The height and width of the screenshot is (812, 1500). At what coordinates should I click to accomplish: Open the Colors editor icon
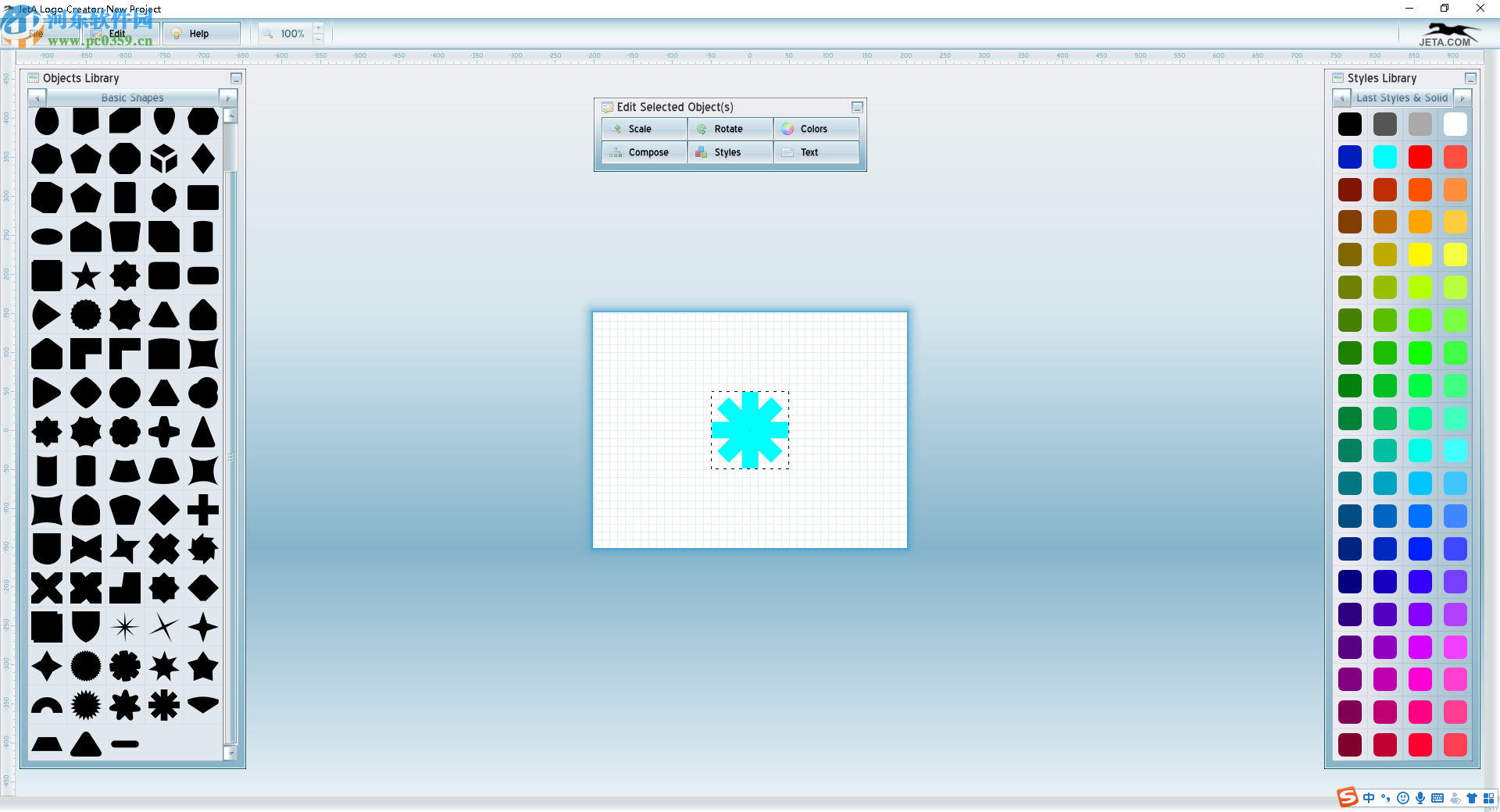click(x=788, y=128)
